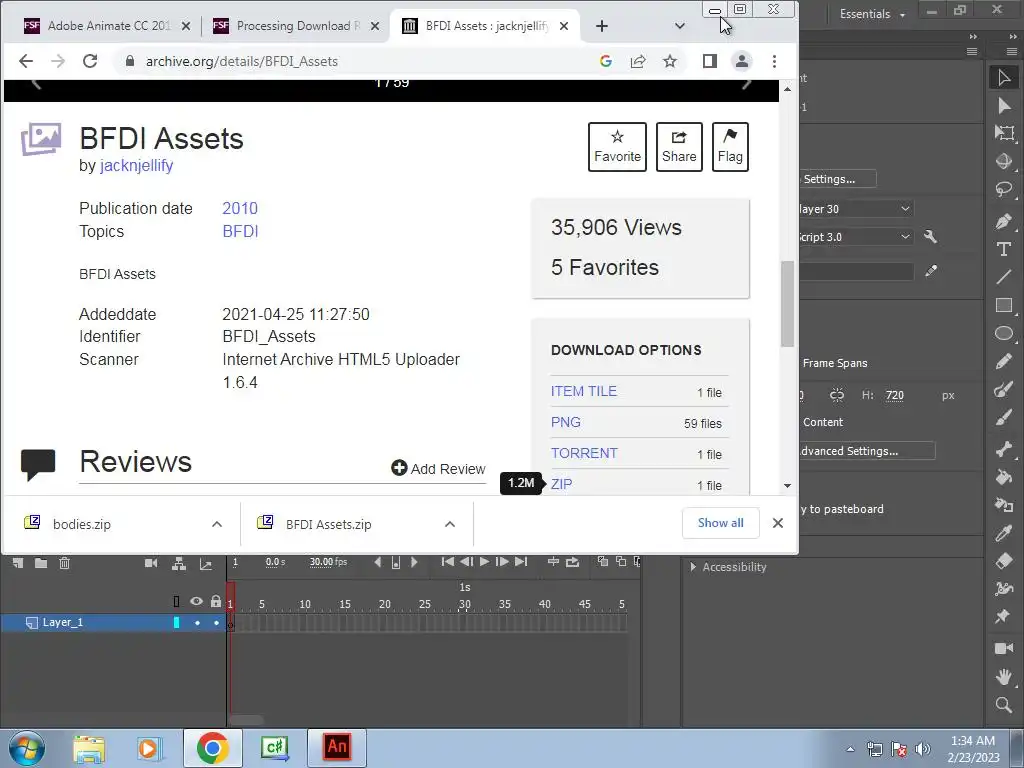Select the Text tool

pos(1004,249)
